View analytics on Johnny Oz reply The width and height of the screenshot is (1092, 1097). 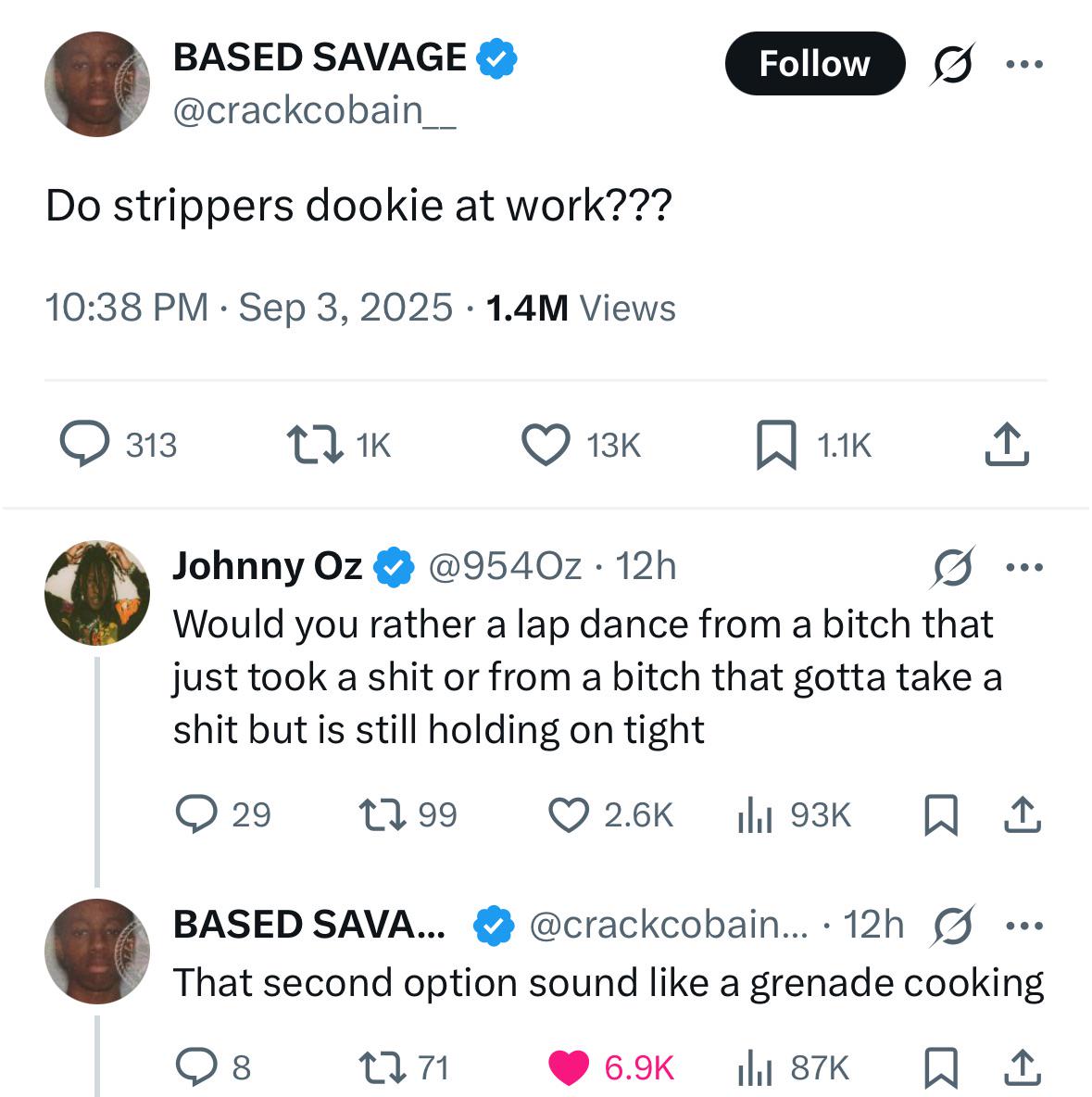[x=754, y=814]
